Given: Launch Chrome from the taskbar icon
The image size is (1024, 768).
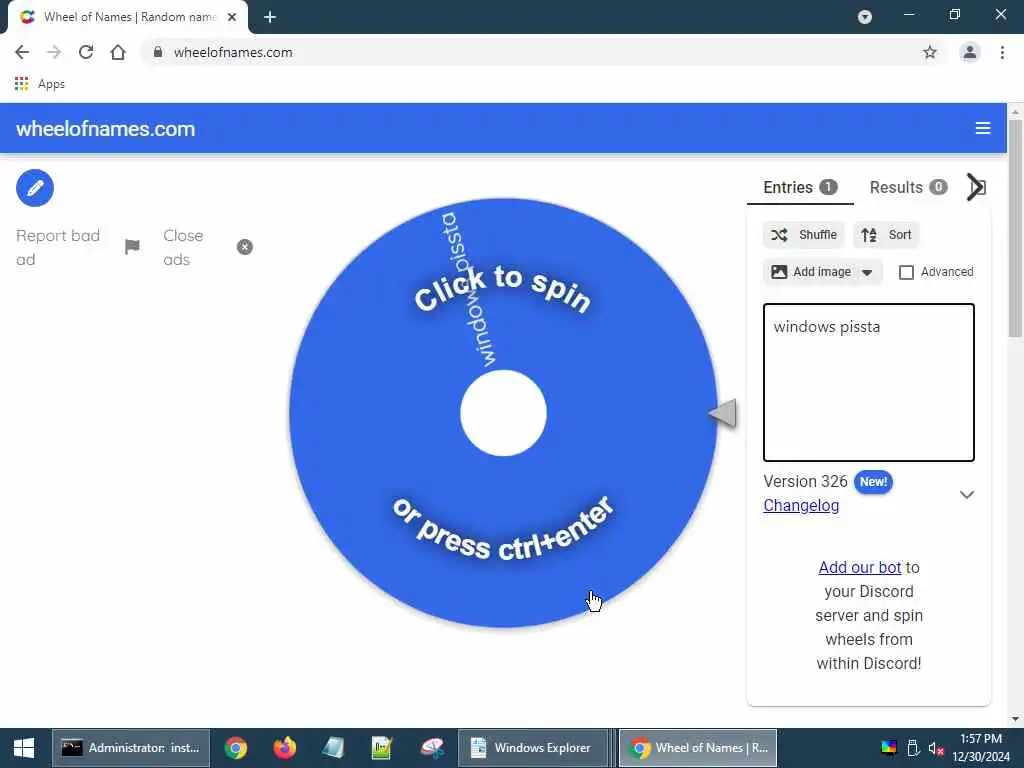Looking at the screenshot, I should point(236,748).
